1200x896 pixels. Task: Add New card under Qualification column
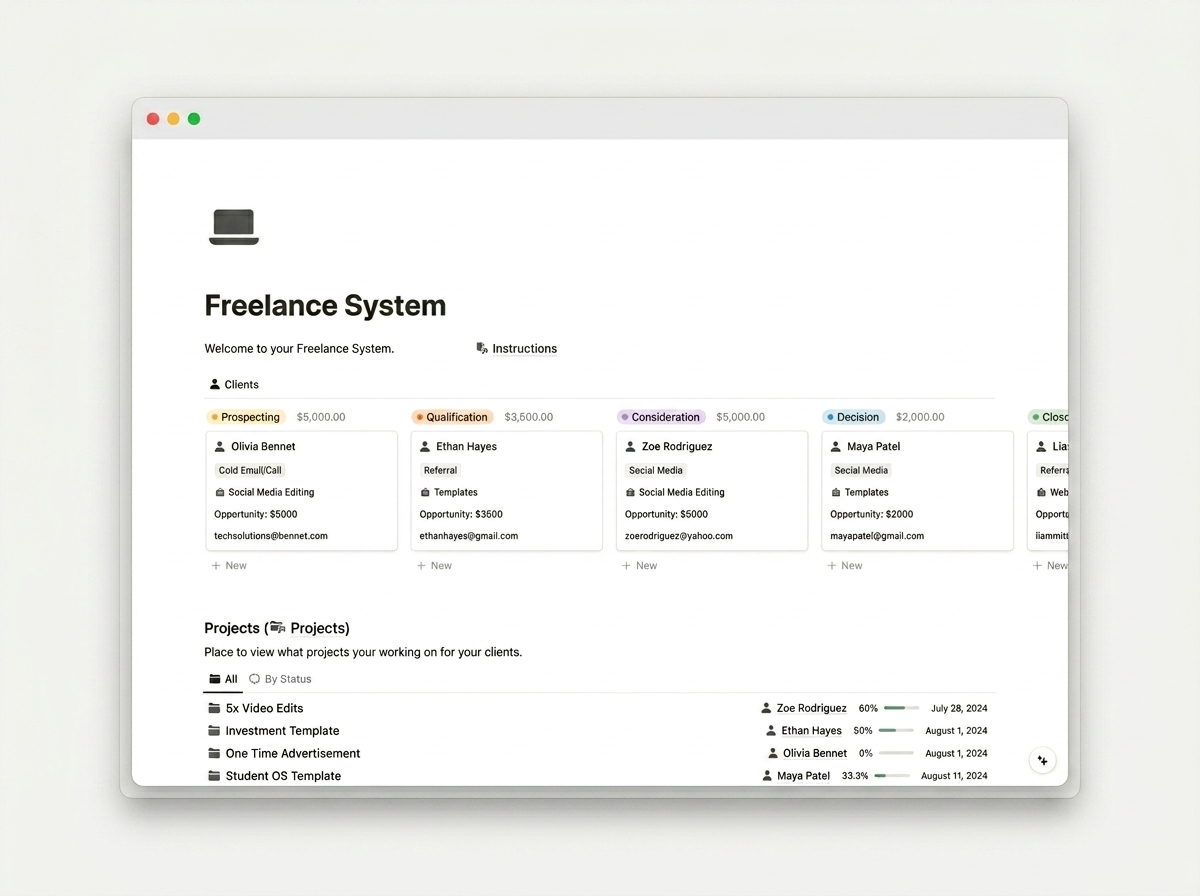[x=434, y=565]
